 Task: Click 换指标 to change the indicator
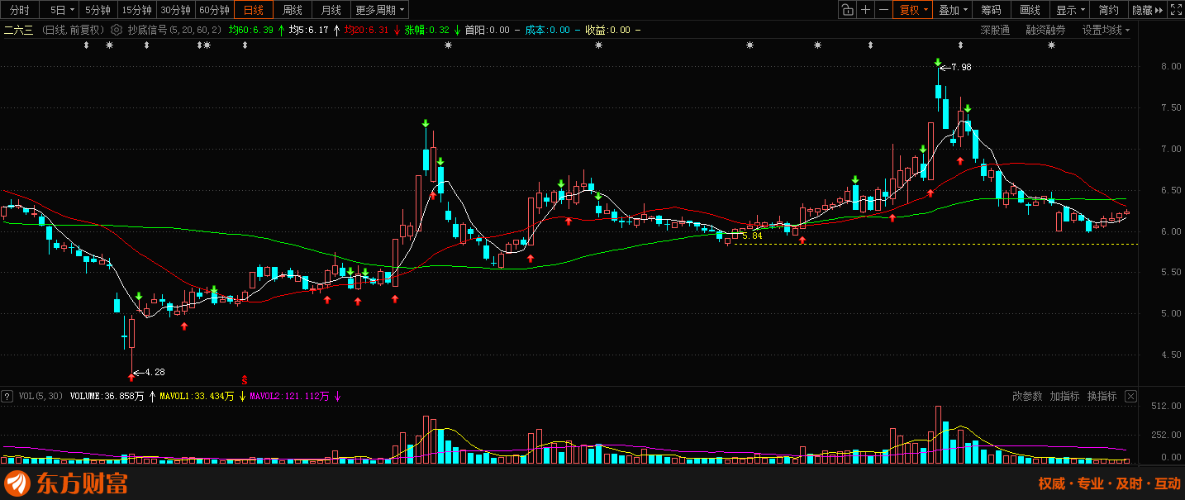1102,396
